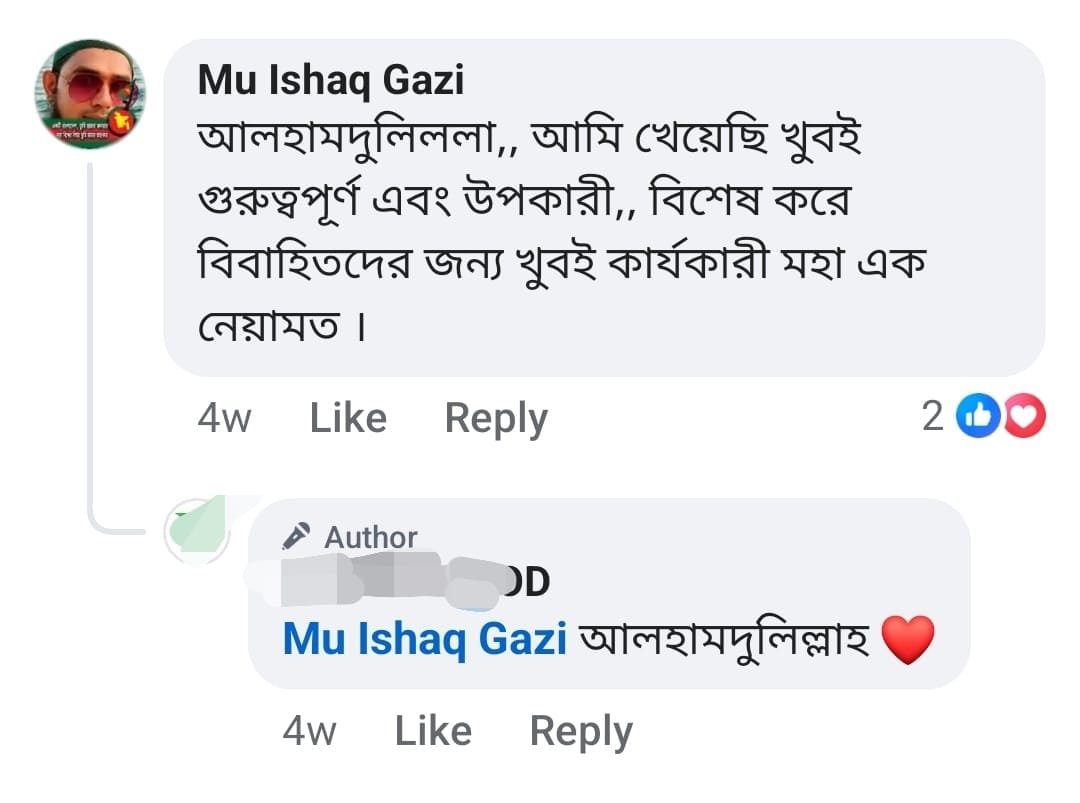This screenshot has width=1080, height=803.
Task: Reply to the author's reply
Action: click(581, 731)
